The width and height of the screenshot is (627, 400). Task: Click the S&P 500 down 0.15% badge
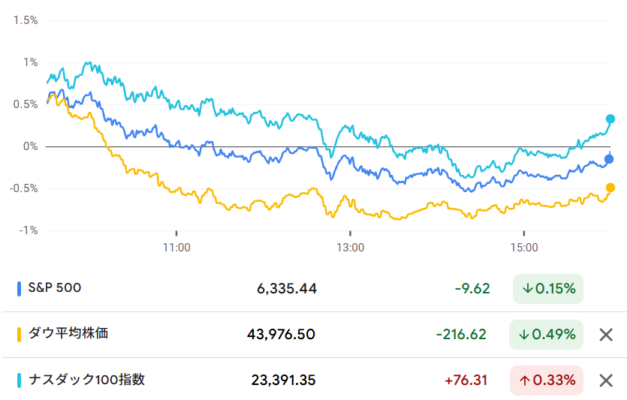pos(548,288)
